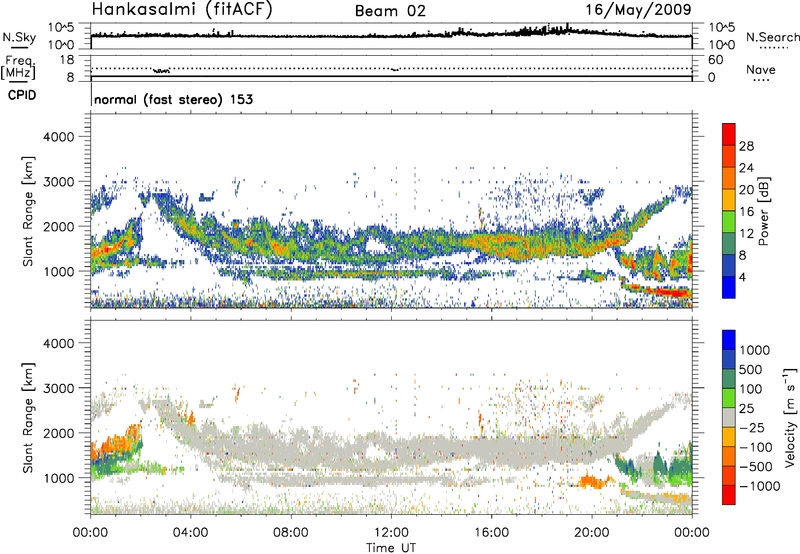Select the N.Sky legend label
800x554 pixels.
pyautogui.click(x=19, y=37)
